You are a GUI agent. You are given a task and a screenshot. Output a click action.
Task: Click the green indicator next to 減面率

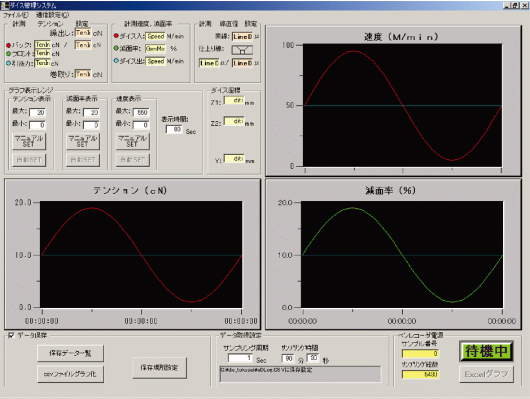pyautogui.click(x=116, y=48)
